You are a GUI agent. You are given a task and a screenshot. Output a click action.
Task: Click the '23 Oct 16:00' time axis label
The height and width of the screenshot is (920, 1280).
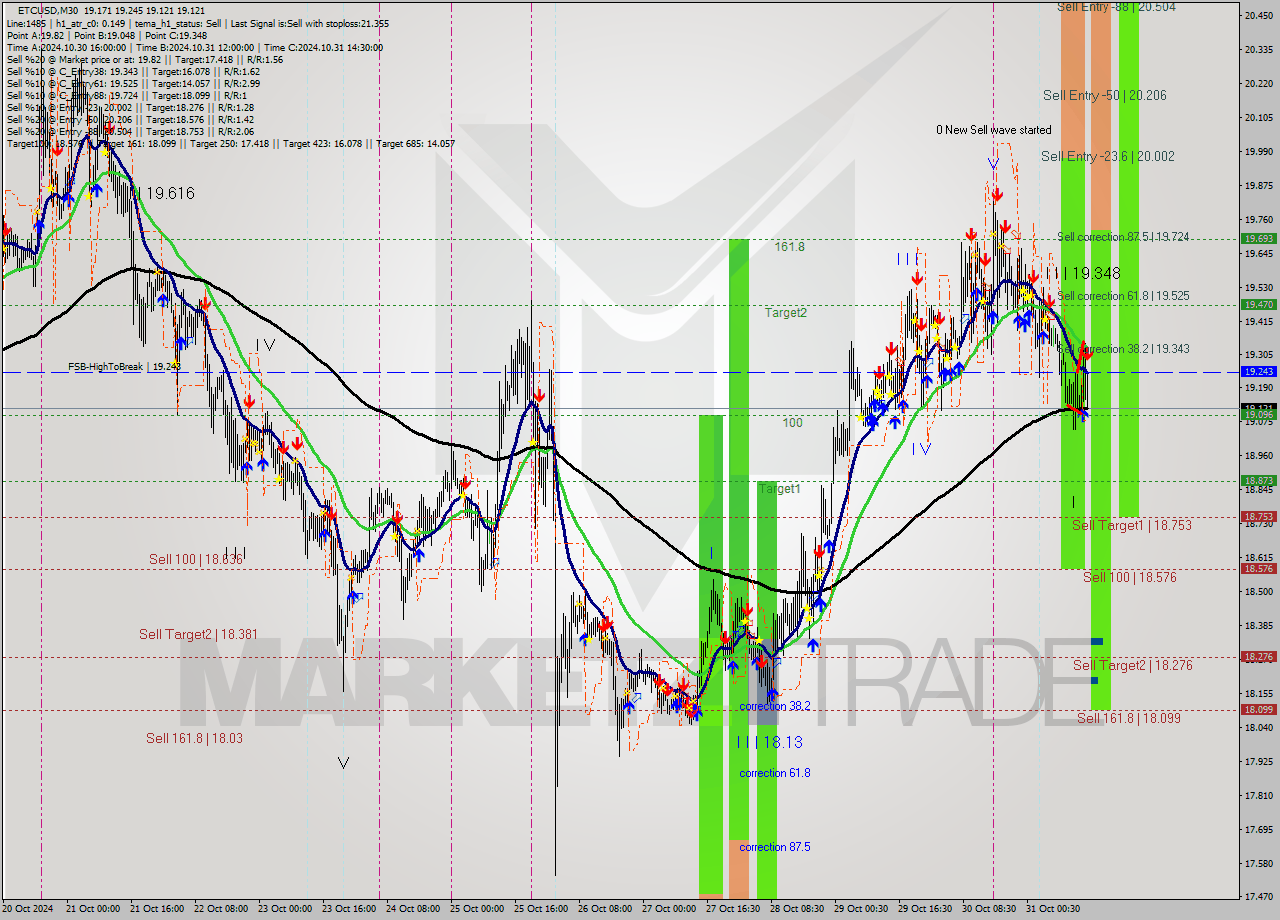(x=349, y=909)
